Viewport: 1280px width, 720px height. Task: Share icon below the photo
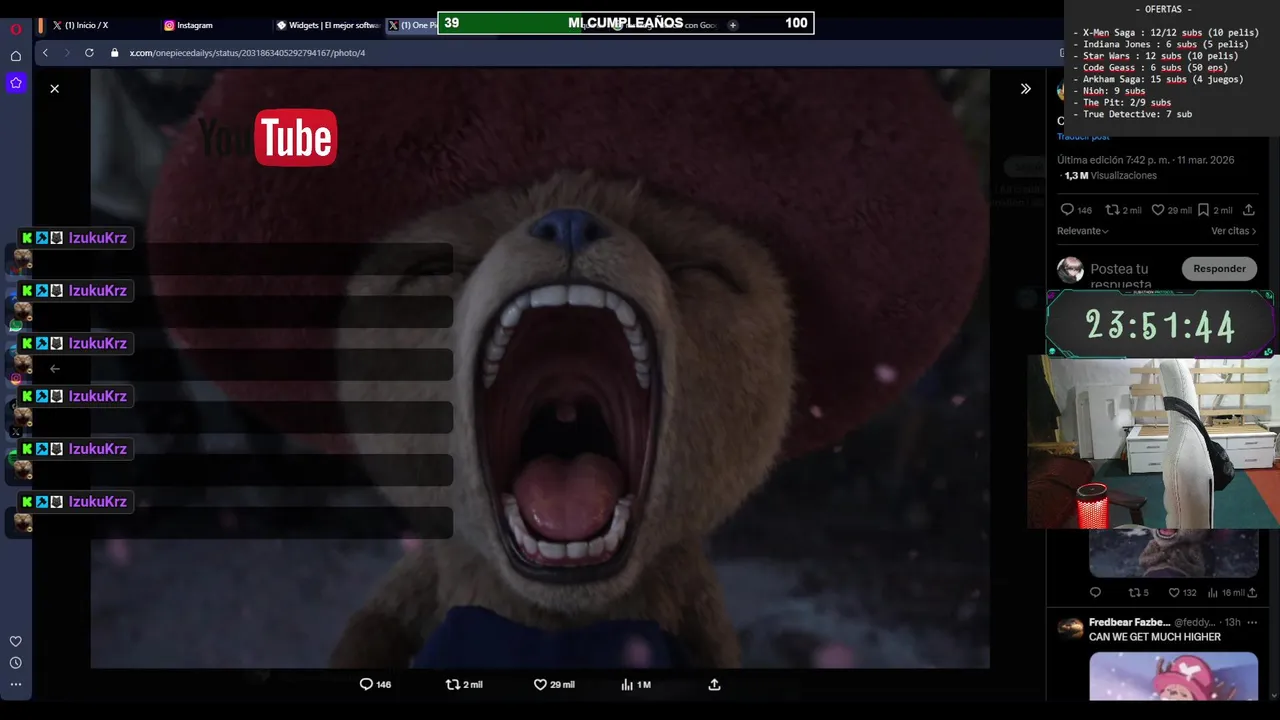point(714,685)
